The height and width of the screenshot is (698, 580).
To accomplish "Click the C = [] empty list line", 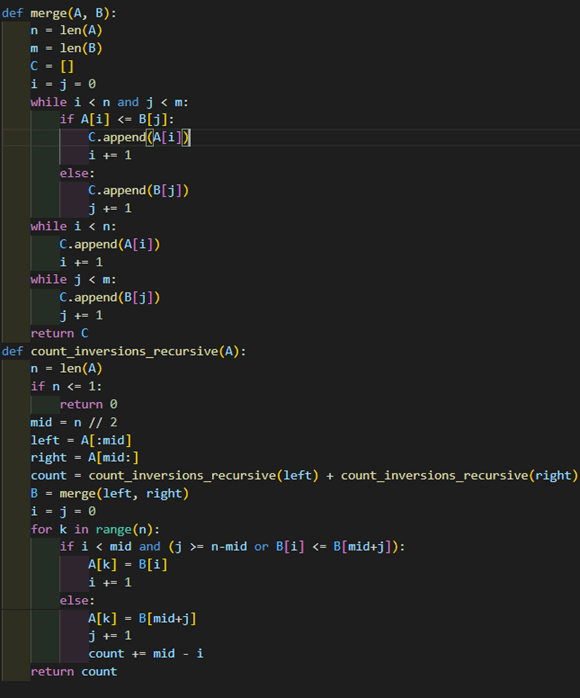I will tap(52, 66).
